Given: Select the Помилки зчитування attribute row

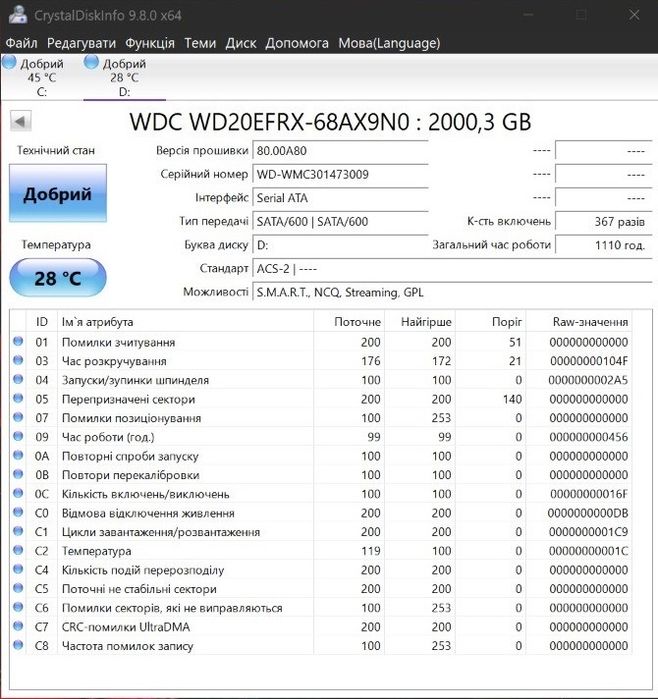Looking at the screenshot, I should pos(321,342).
